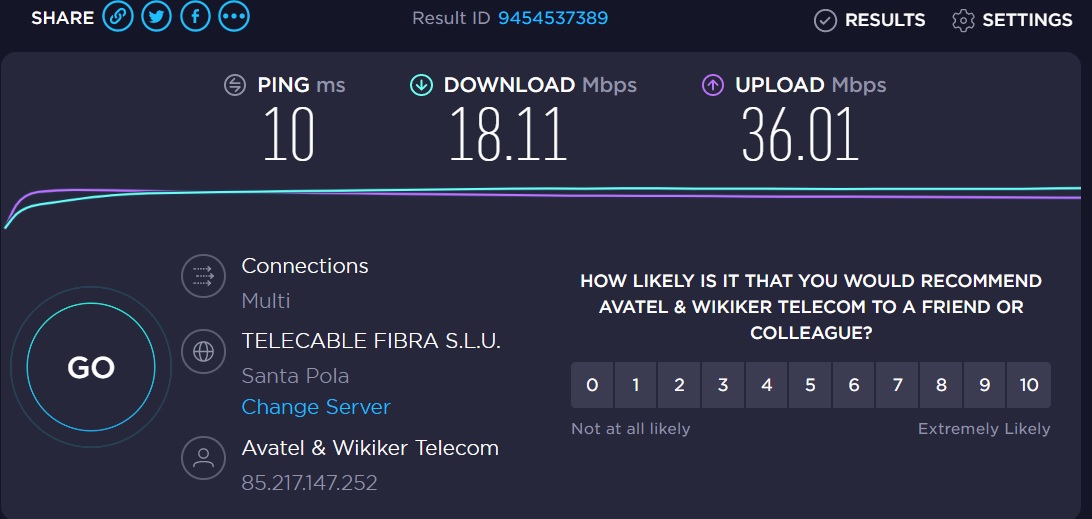Start the test with GO button
The height and width of the screenshot is (519, 1092).
pos(91,367)
